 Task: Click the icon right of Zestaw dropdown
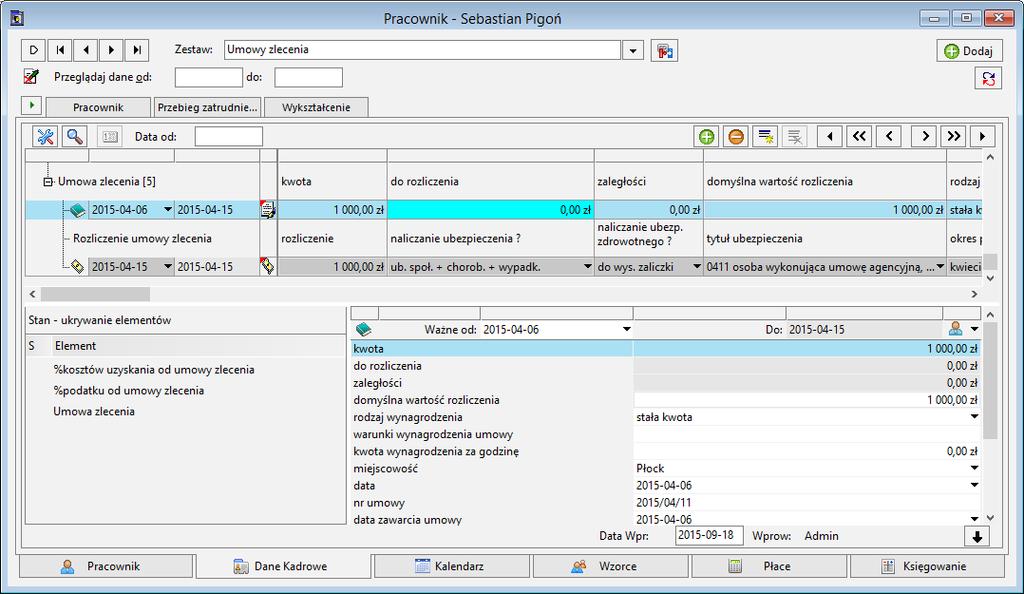664,50
